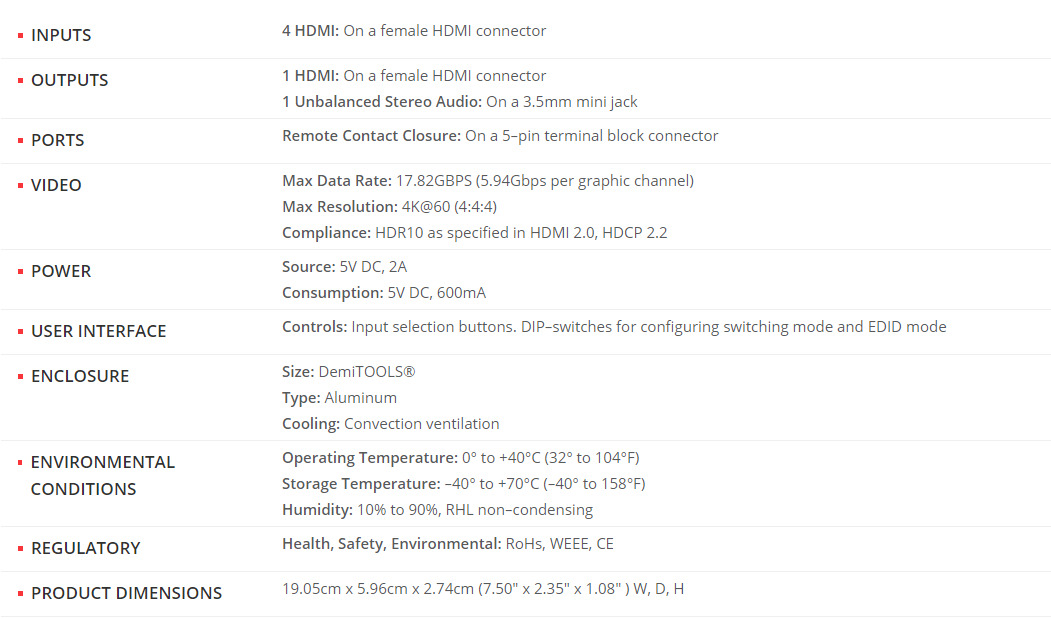Viewport: 1051px width, 619px height.
Task: Click the Max Data Rate specification text
Action: point(488,181)
